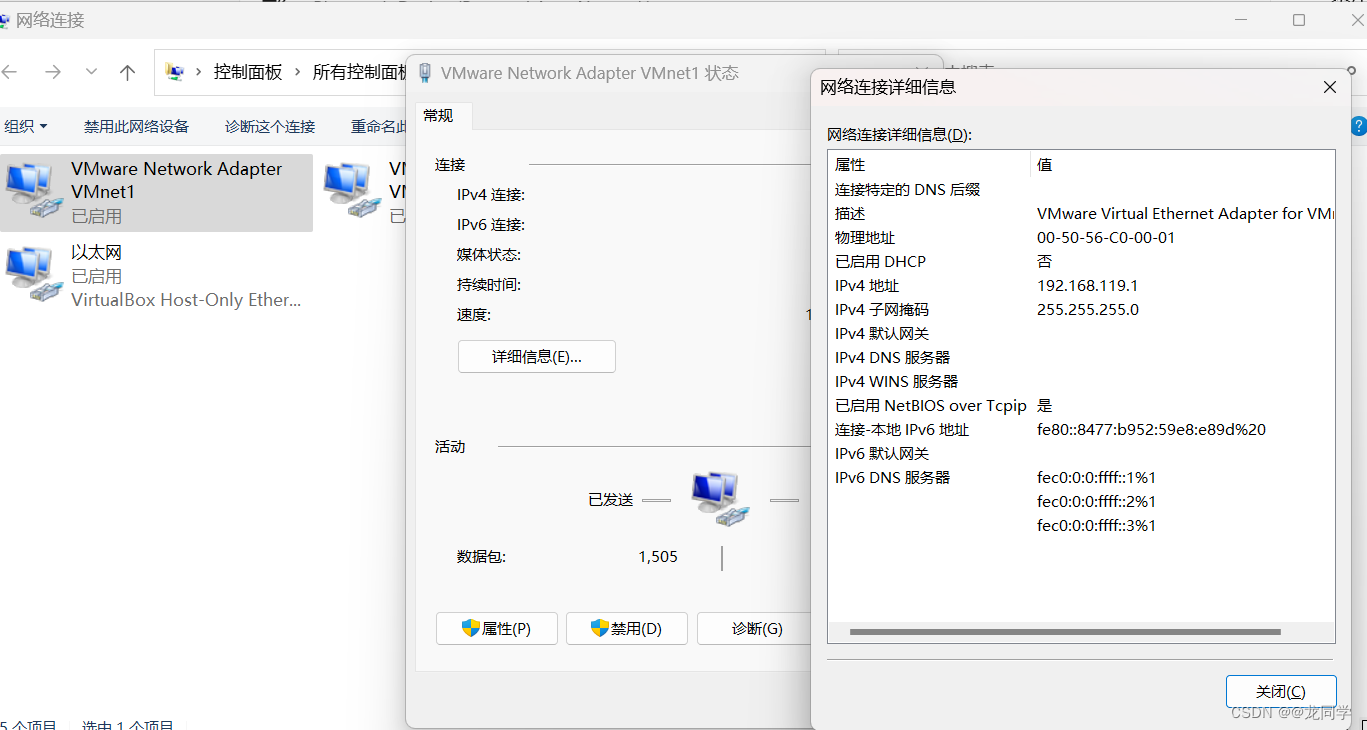
Task: Select DNS entry fec0:0:0:ffff::3%1
Action: (x=1096, y=526)
